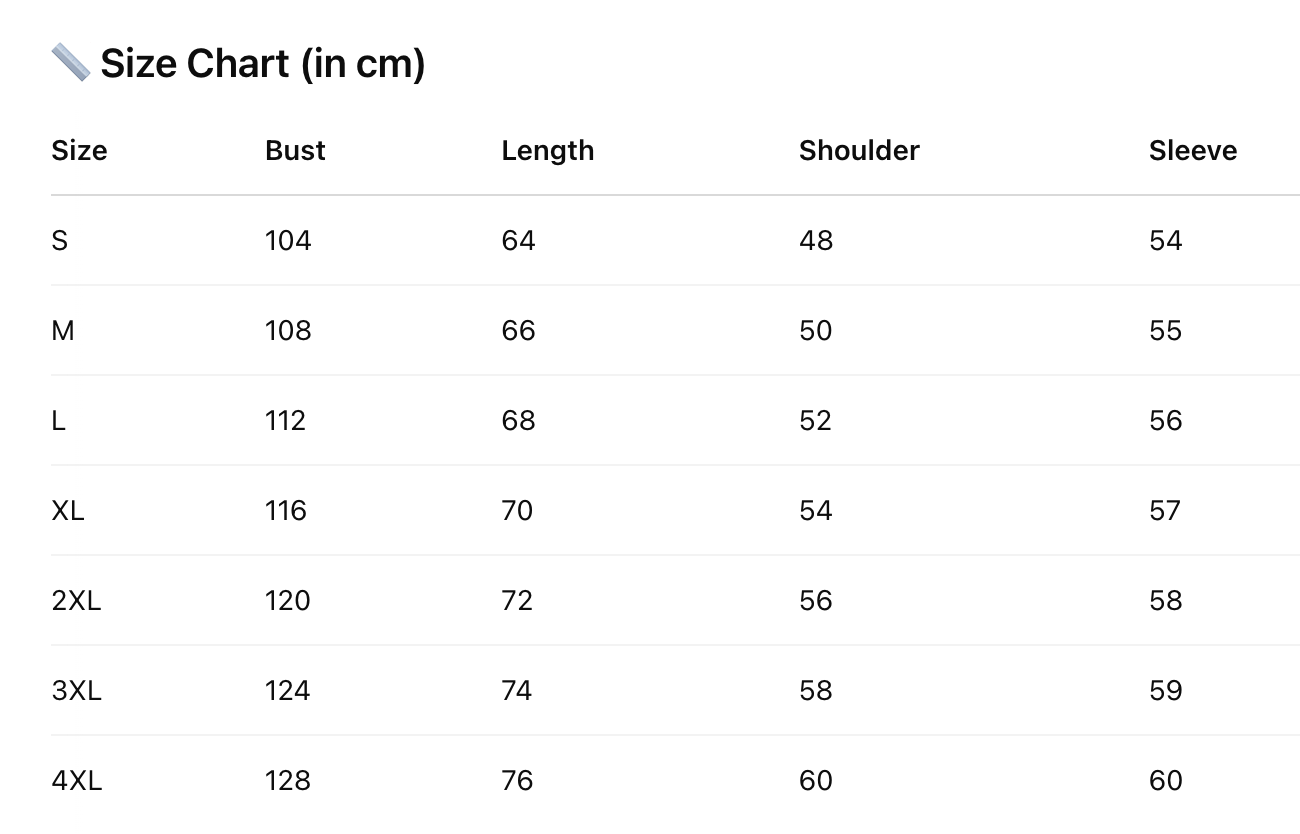Click bust value 104 in S row
Viewport: 1300px width, 834px height.
click(288, 241)
